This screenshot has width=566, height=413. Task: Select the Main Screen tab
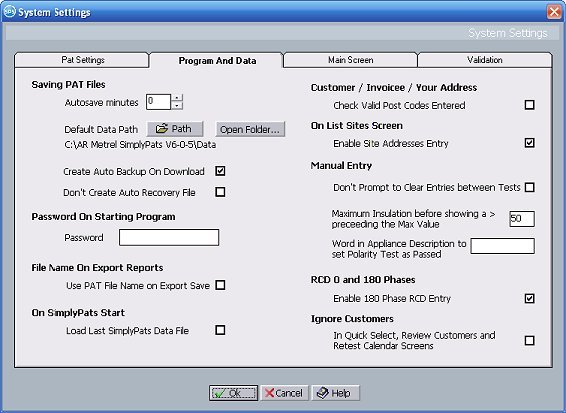point(351,60)
